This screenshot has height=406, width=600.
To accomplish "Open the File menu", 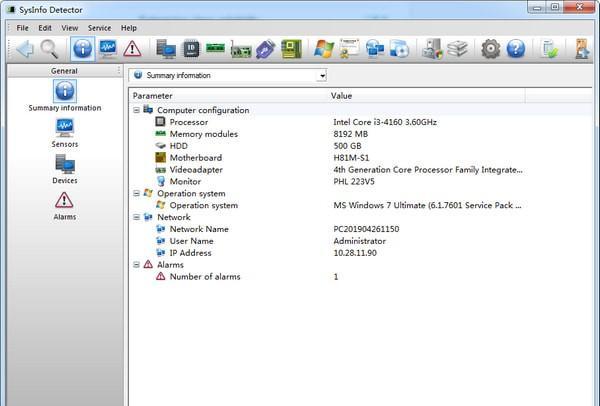I will [23, 28].
